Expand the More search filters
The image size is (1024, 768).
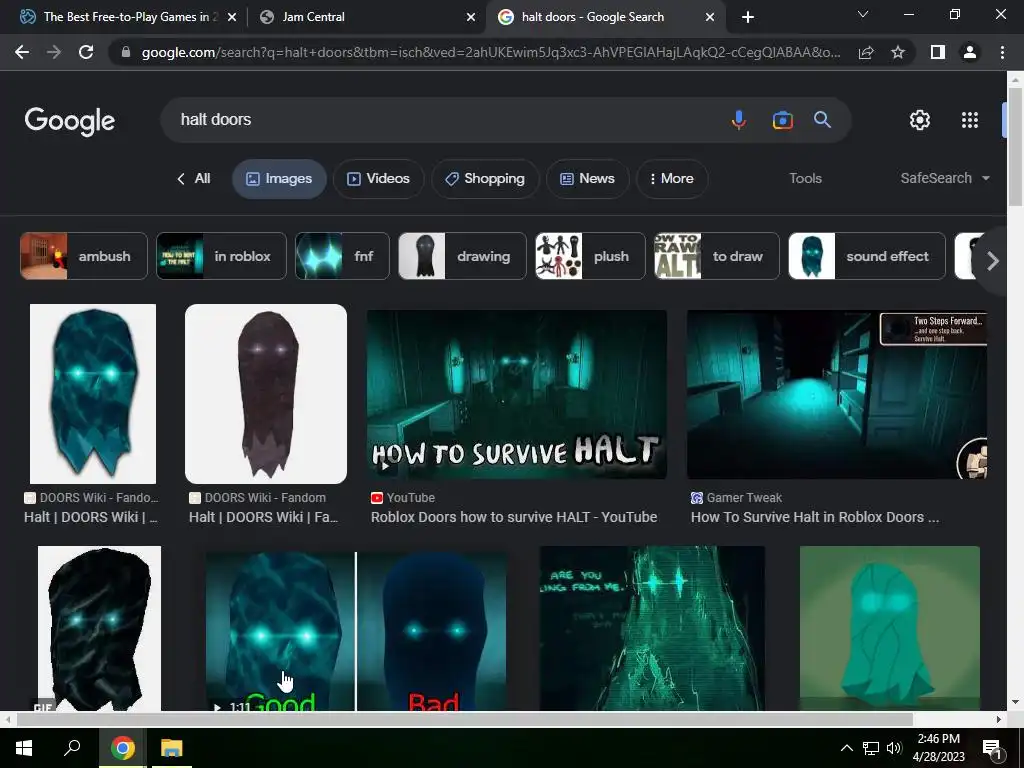click(x=671, y=178)
